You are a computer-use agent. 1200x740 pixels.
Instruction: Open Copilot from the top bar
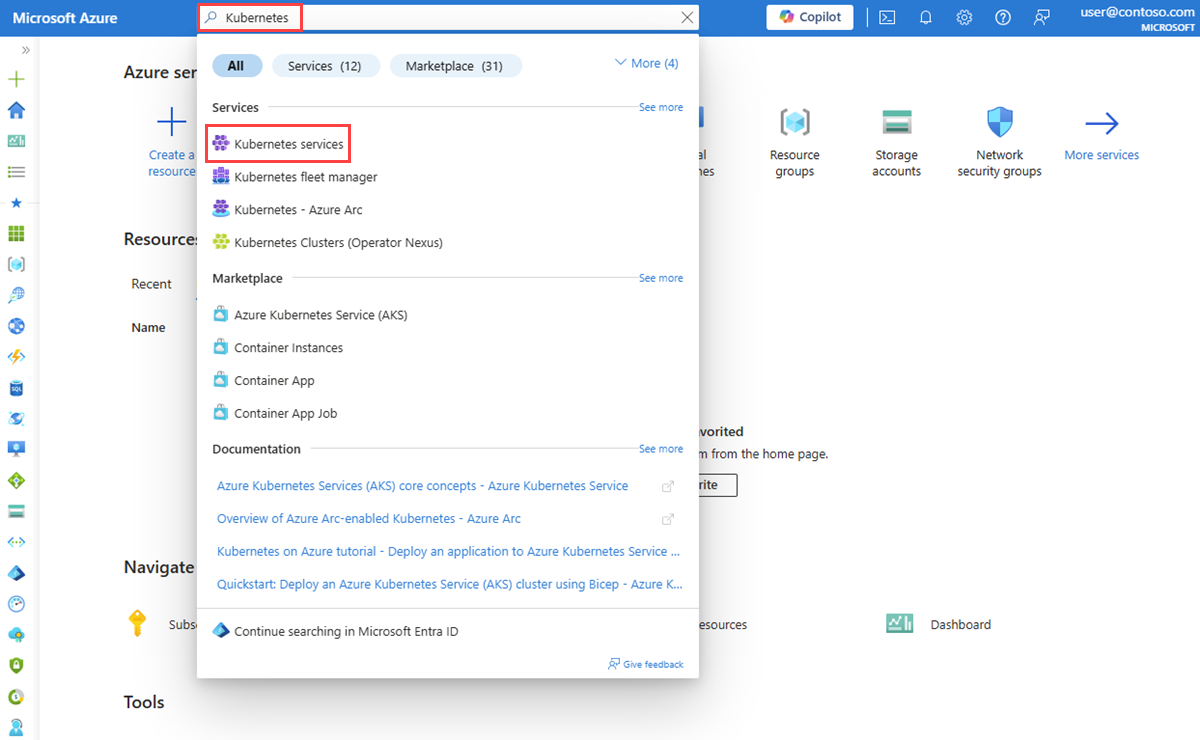[810, 17]
